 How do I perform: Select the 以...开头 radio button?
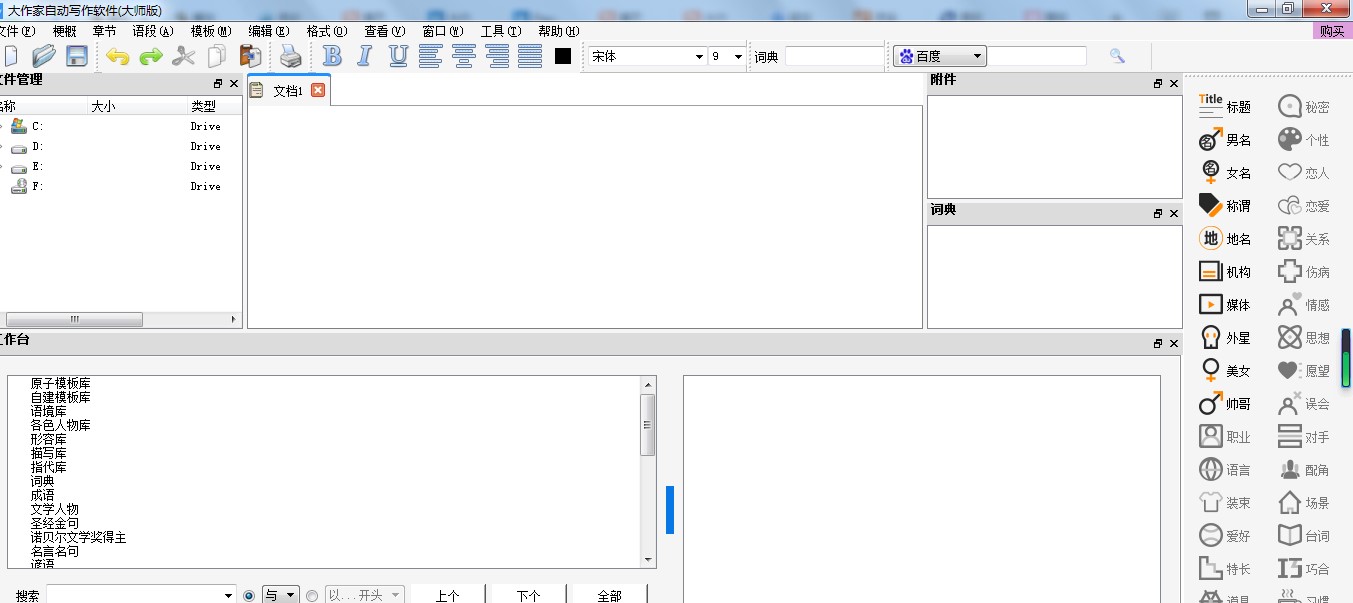pos(312,595)
